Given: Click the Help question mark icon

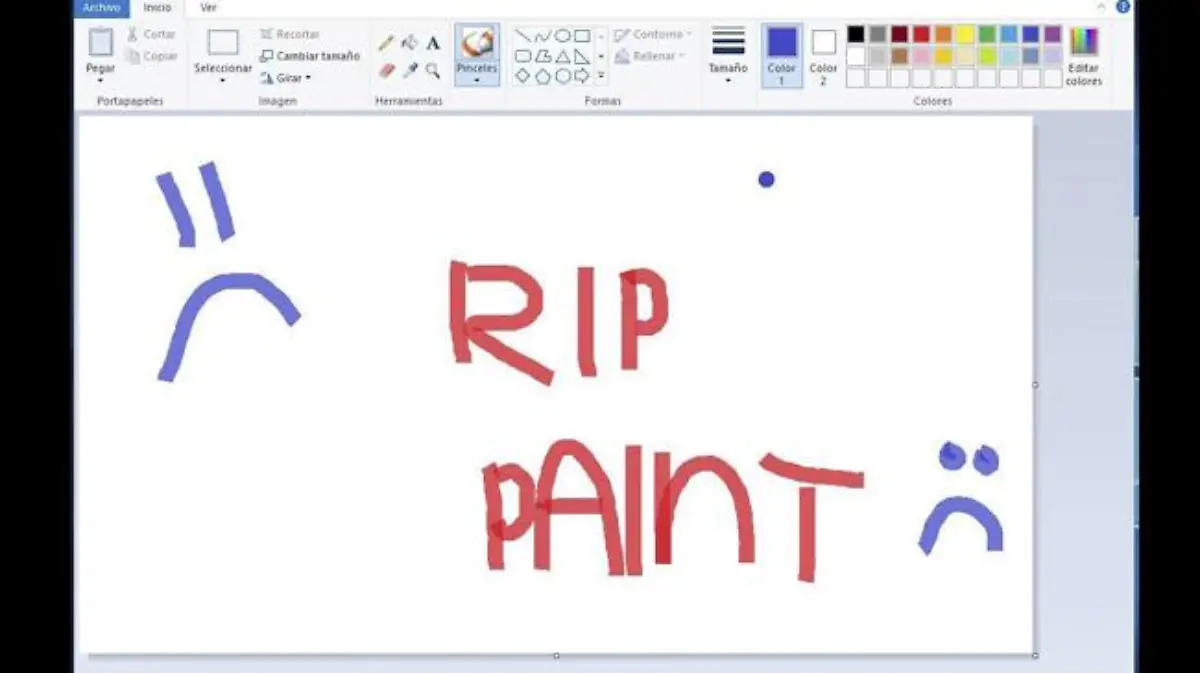Looking at the screenshot, I should coord(1123,6).
